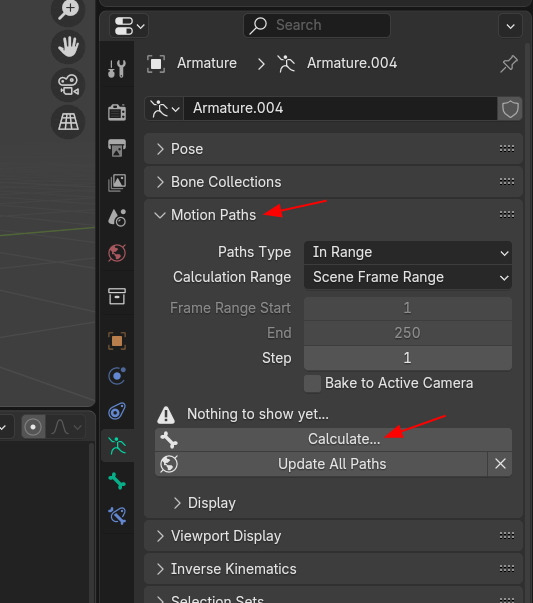Viewport: 533px width, 603px height.
Task: Click the Motion Paths panel drag grip
Action: coord(506,215)
